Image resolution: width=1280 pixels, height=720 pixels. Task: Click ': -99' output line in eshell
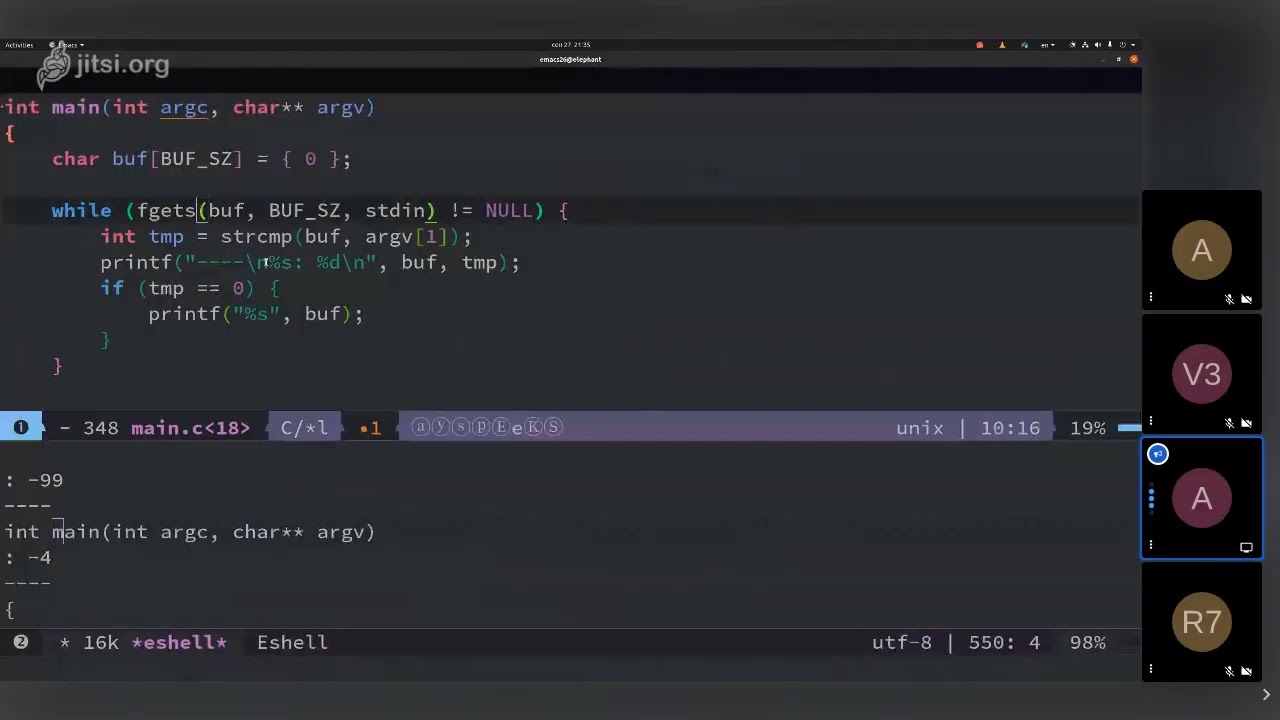(x=34, y=481)
